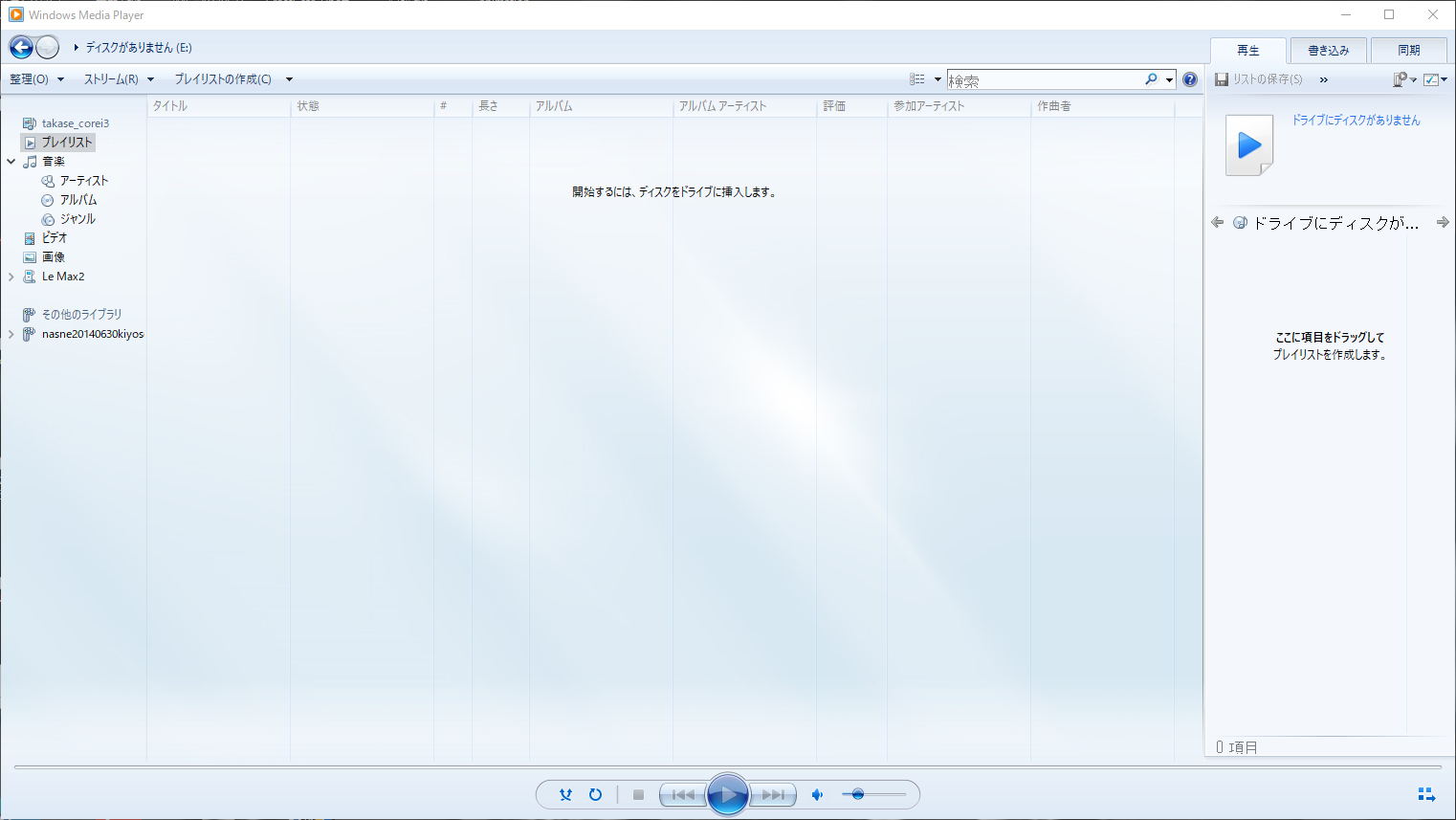Viewport: 1456px width, 820px height.
Task: Open the ストリーム(R) menu
Action: pyautogui.click(x=119, y=79)
